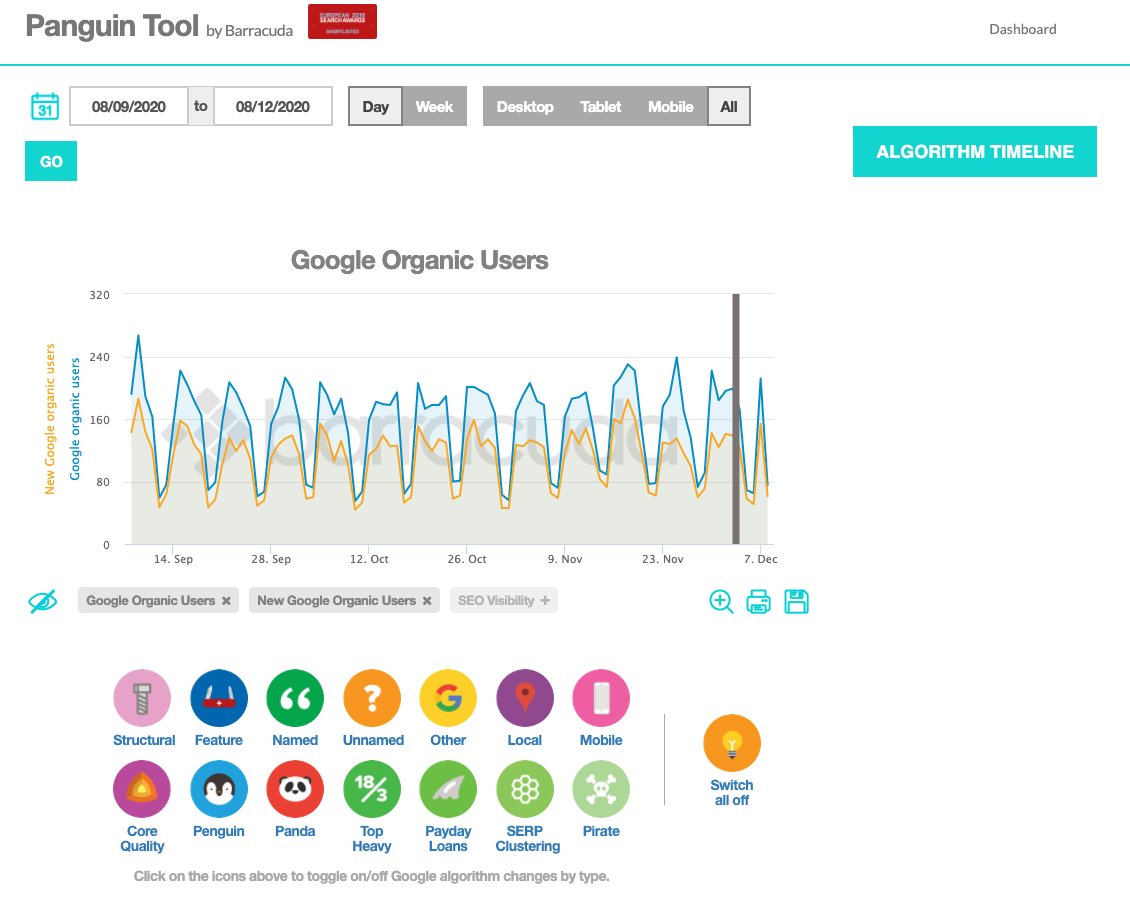Viewport: 1130px width, 906px height.
Task: Click the Switch all off lightbulb
Action: click(732, 743)
